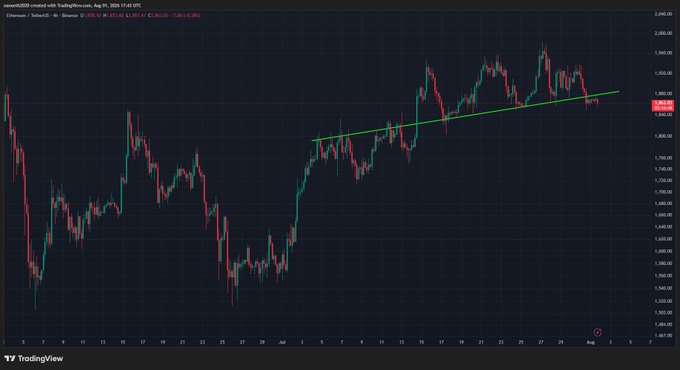Click the 1,920.00 price axis label
This screenshot has width=680, height=370.
pos(663,73)
